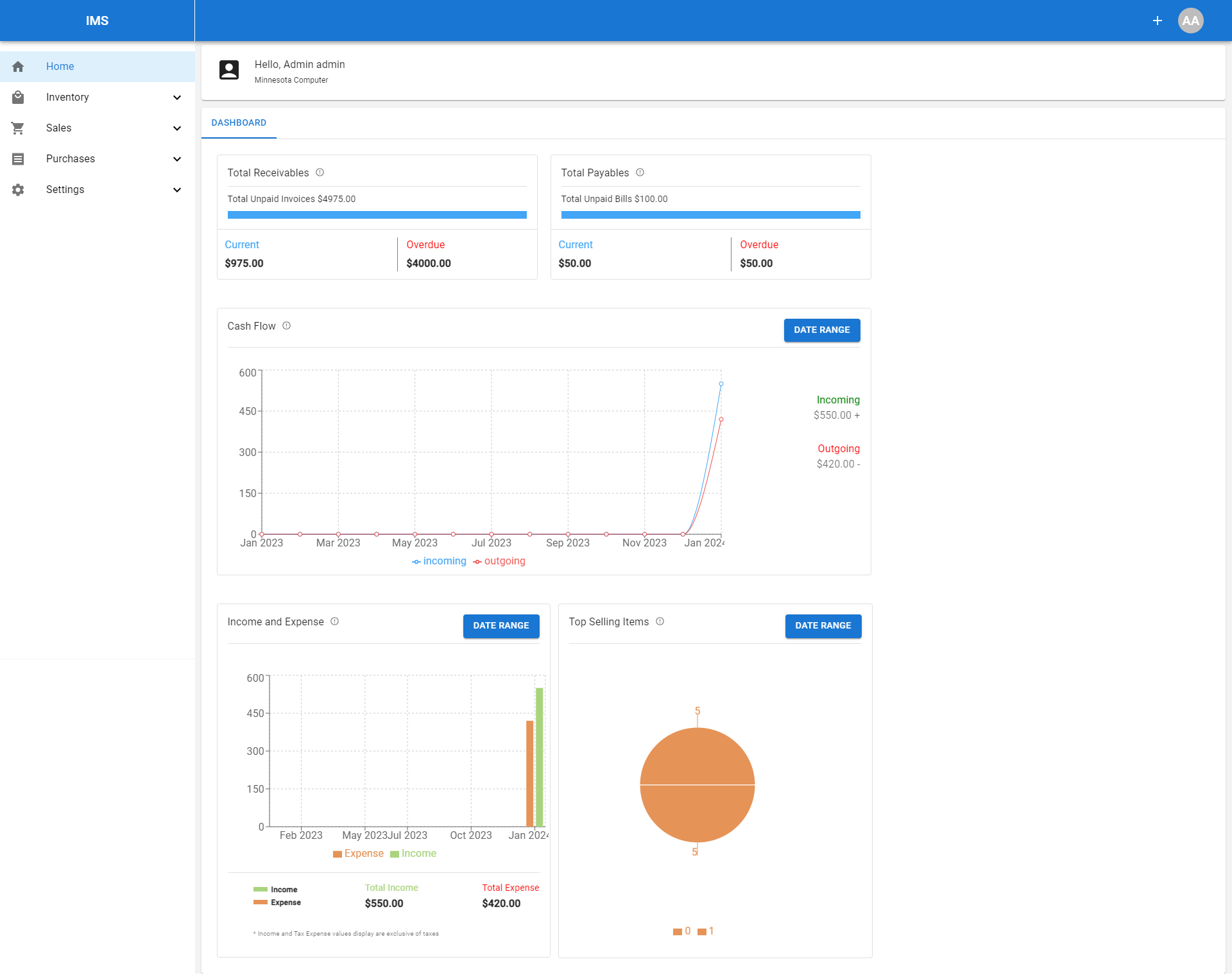Toggle legend item 0 in pie chart
This screenshot has width=1232, height=980.
[x=681, y=931]
